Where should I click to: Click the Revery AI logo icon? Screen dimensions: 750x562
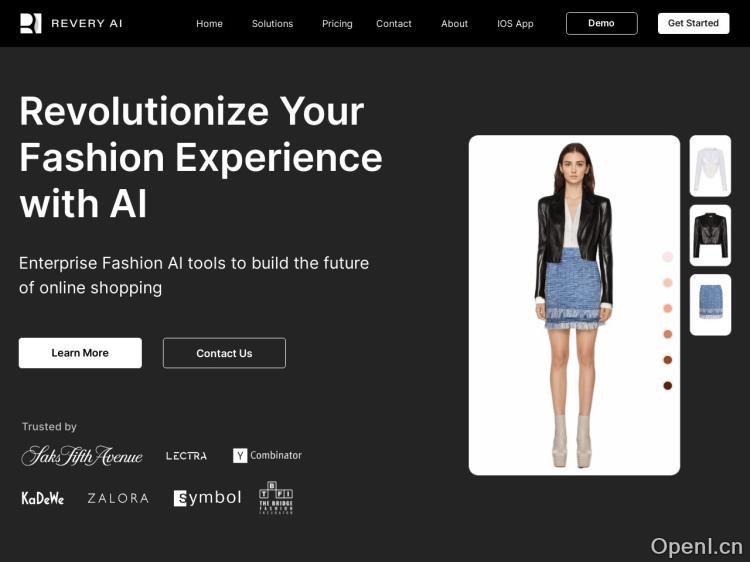(x=31, y=23)
